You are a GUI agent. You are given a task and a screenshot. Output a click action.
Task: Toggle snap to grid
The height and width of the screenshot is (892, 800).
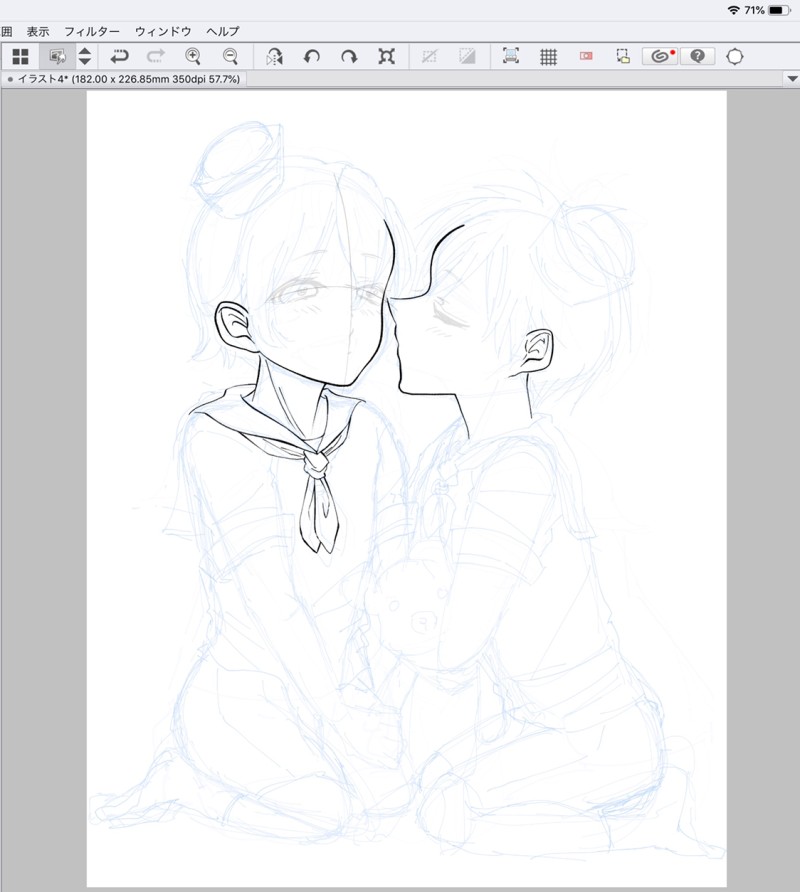pos(549,56)
